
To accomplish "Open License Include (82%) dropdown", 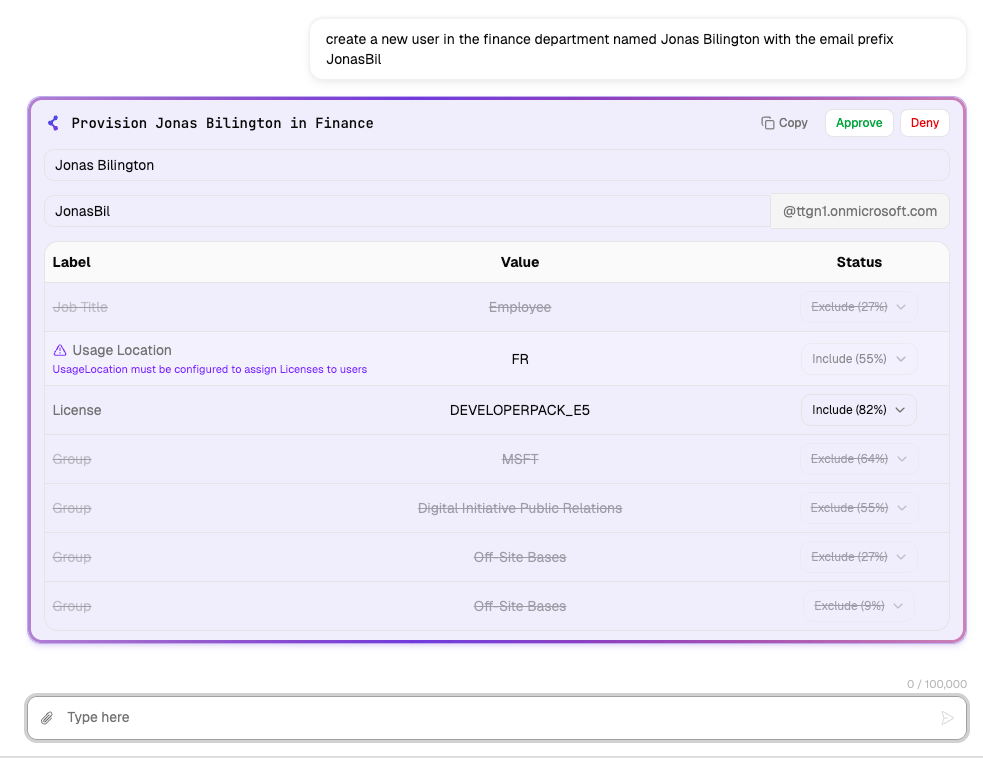I will pyautogui.click(x=858, y=409).
